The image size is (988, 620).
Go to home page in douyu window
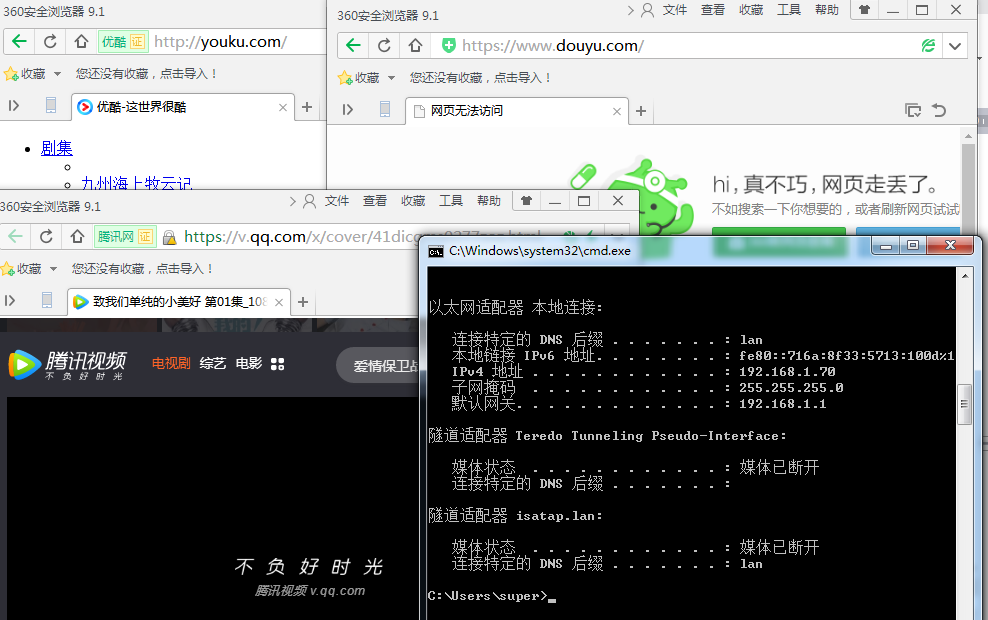coord(415,45)
